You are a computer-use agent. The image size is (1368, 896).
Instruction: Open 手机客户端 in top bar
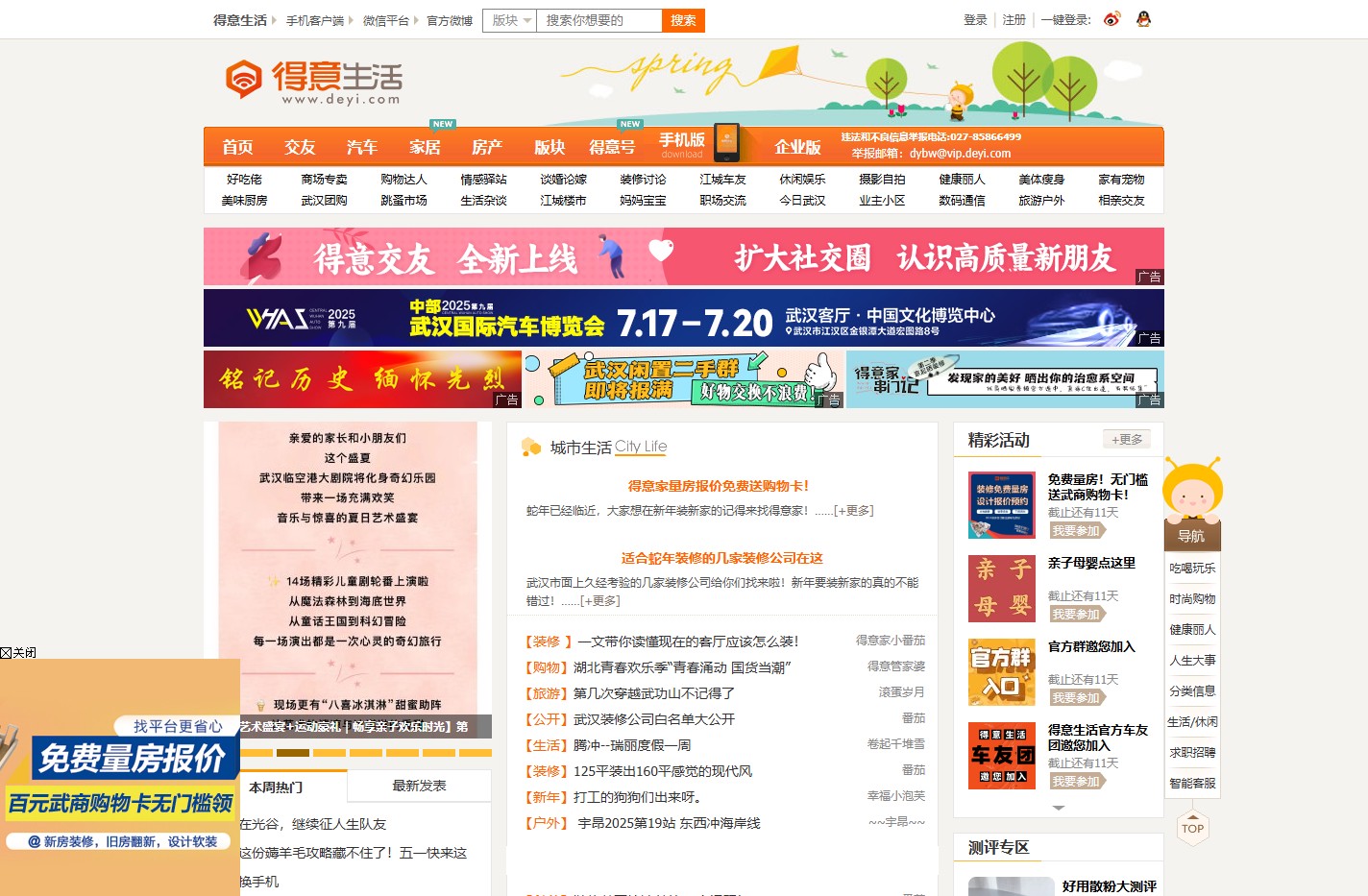click(314, 20)
